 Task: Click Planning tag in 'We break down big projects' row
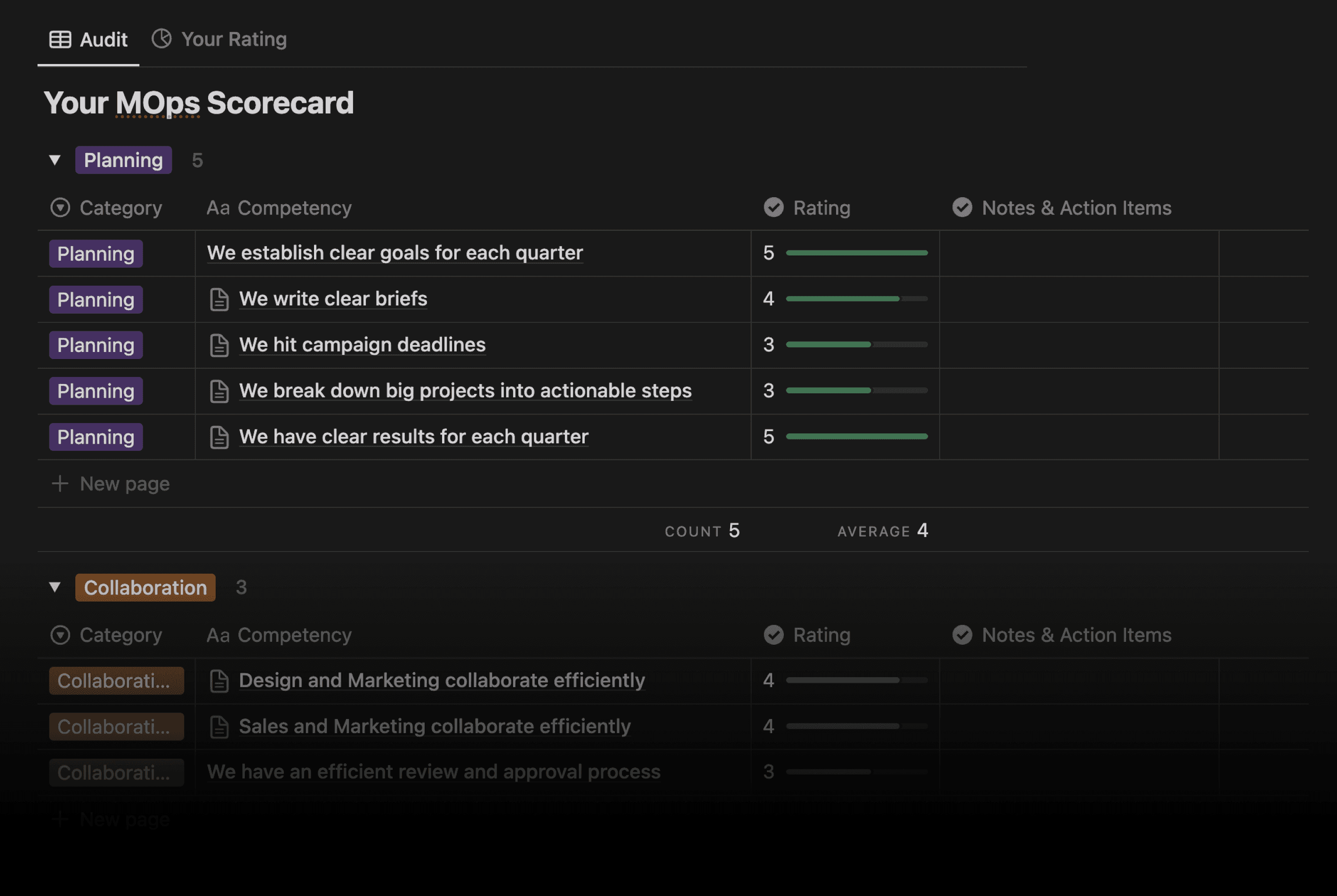click(x=96, y=391)
